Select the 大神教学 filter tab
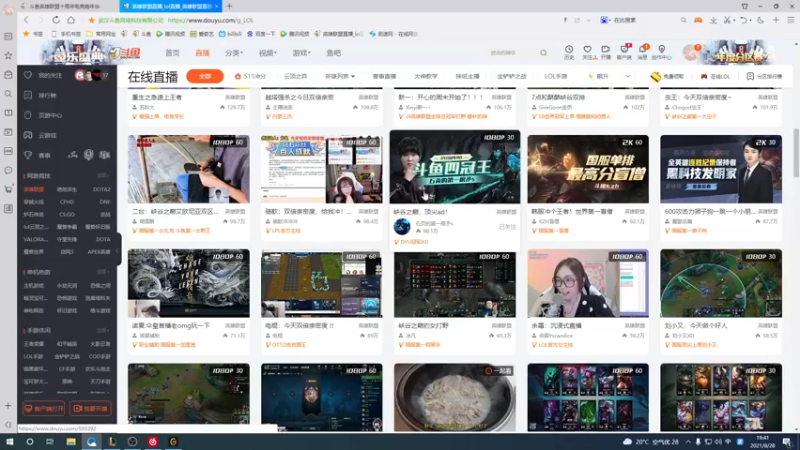This screenshot has width=800, height=450. point(426,76)
